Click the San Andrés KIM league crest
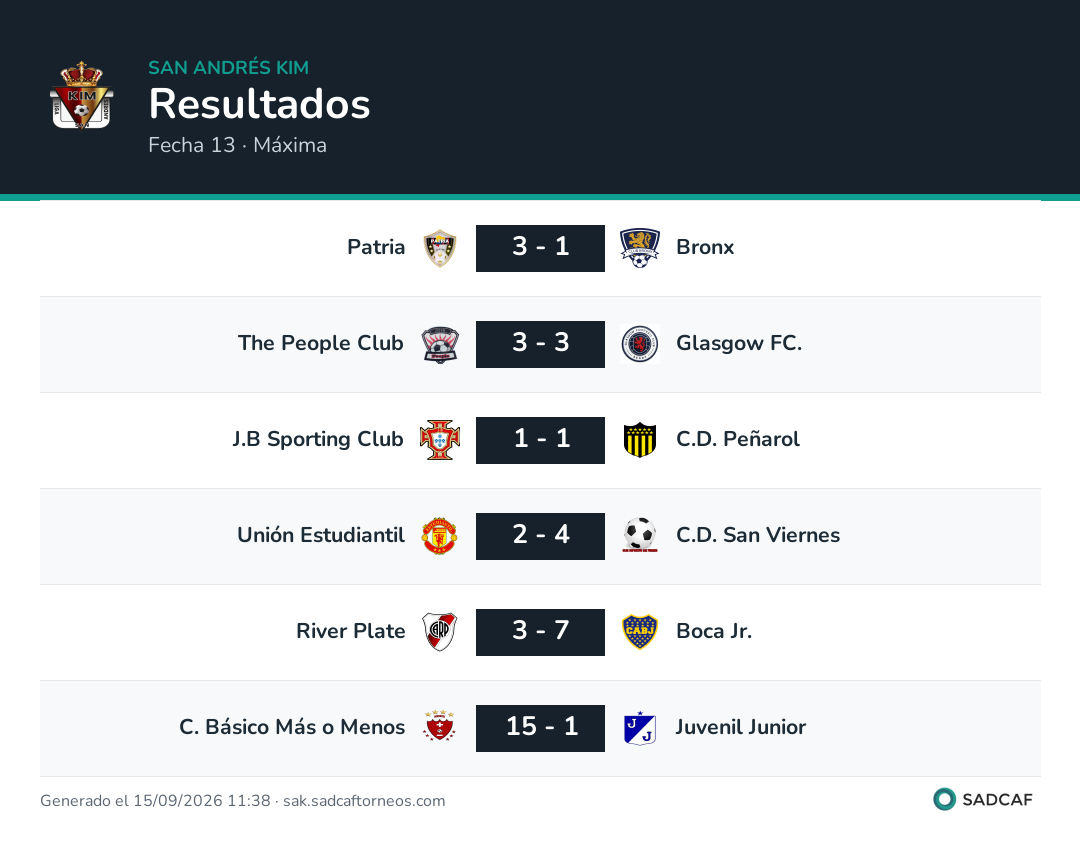The height and width of the screenshot is (852, 1080). click(x=81, y=96)
